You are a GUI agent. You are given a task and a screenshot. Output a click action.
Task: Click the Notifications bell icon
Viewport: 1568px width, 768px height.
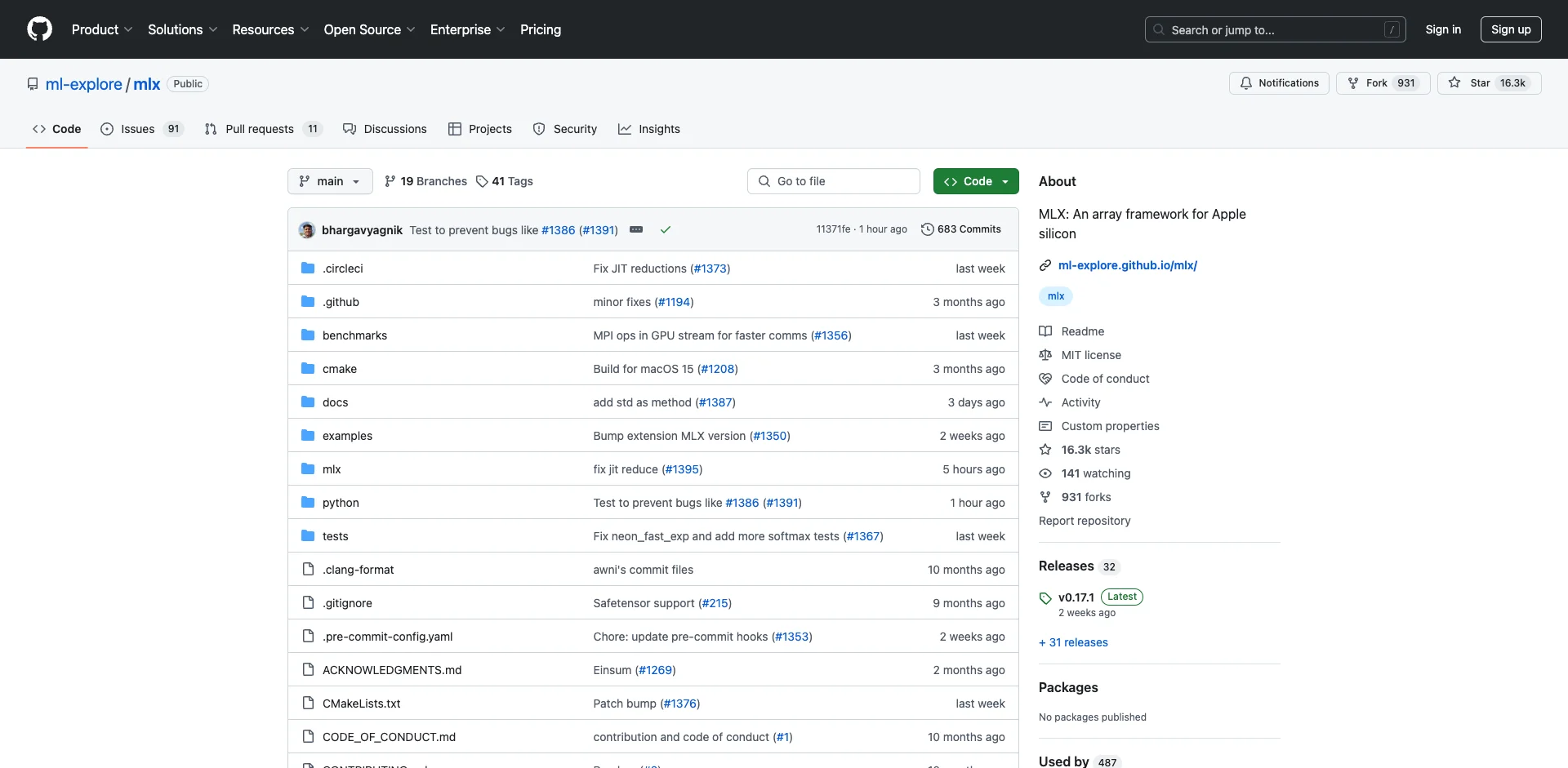(1246, 83)
